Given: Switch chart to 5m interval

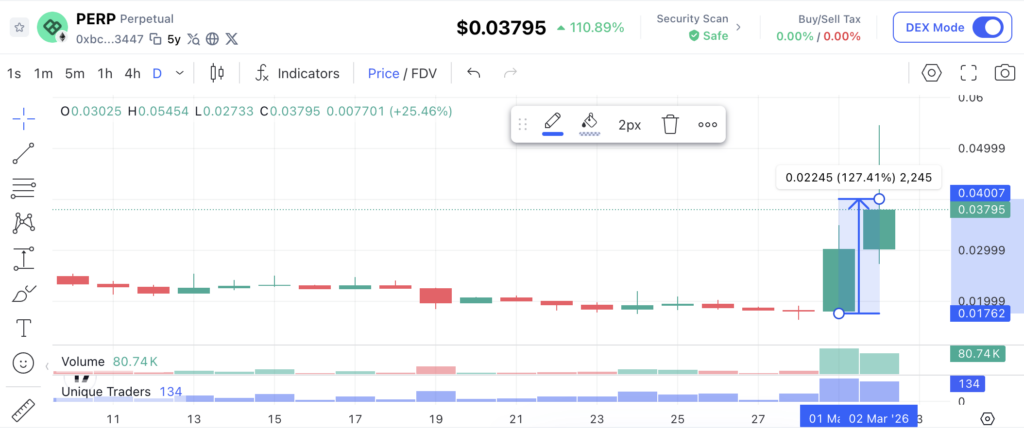Looking at the screenshot, I should [74, 74].
